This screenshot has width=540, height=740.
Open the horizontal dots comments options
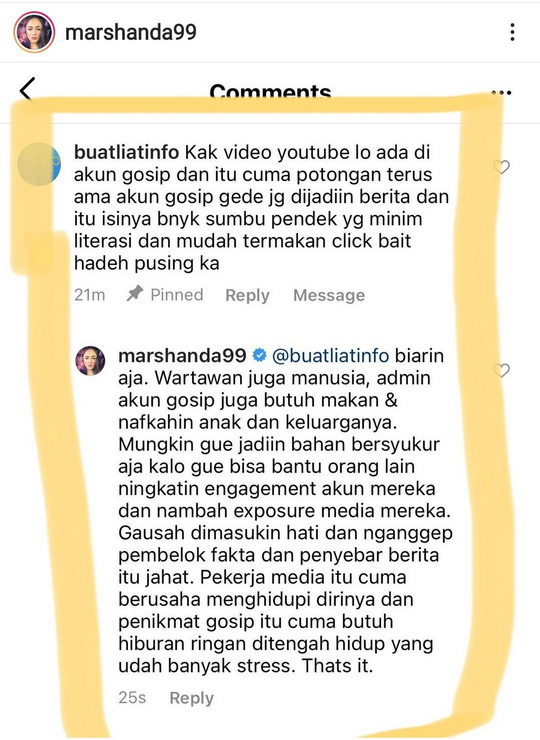coord(501,92)
